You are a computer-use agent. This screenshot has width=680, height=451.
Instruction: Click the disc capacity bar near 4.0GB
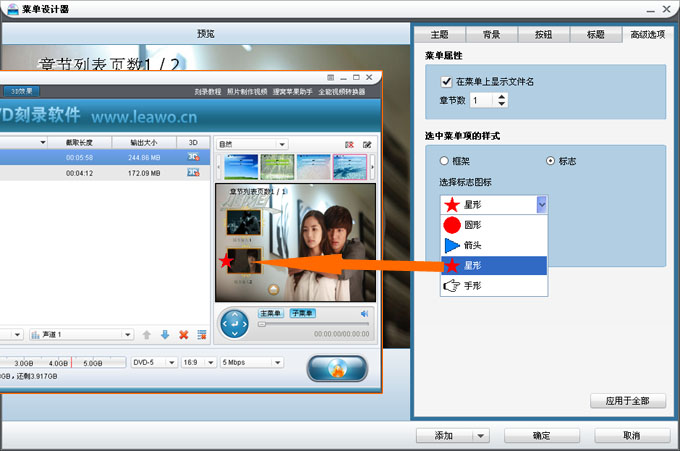[x=58, y=362]
